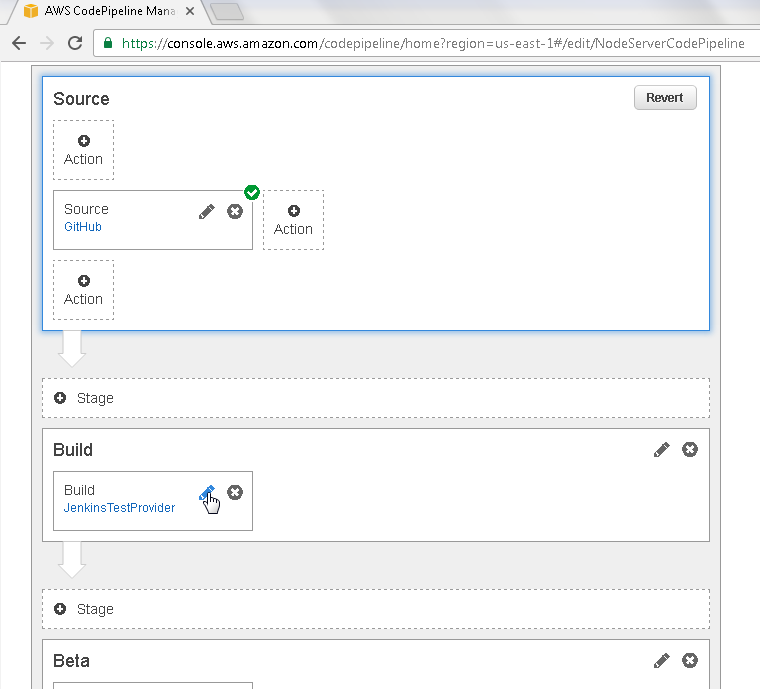This screenshot has height=689, width=760.
Task: Add action below Source GitHub action
Action: point(83,290)
